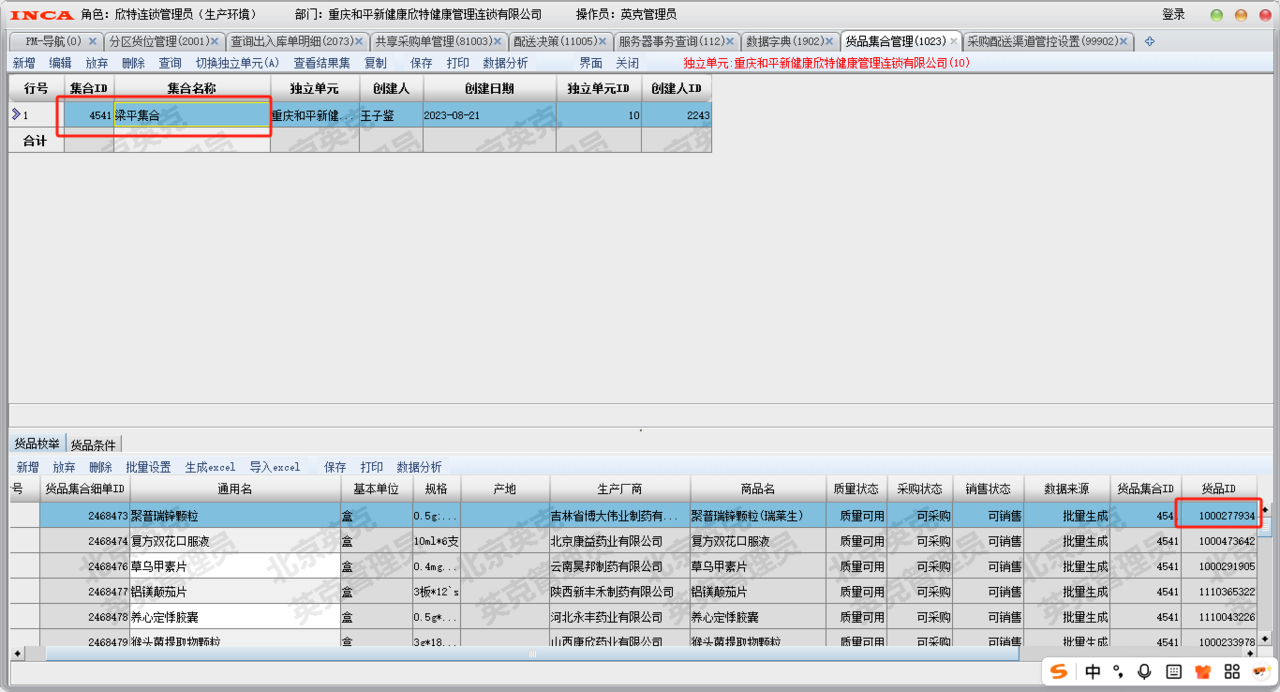Click the 王子鉴 creator cell
This screenshot has width=1280, height=692.
[x=391, y=115]
